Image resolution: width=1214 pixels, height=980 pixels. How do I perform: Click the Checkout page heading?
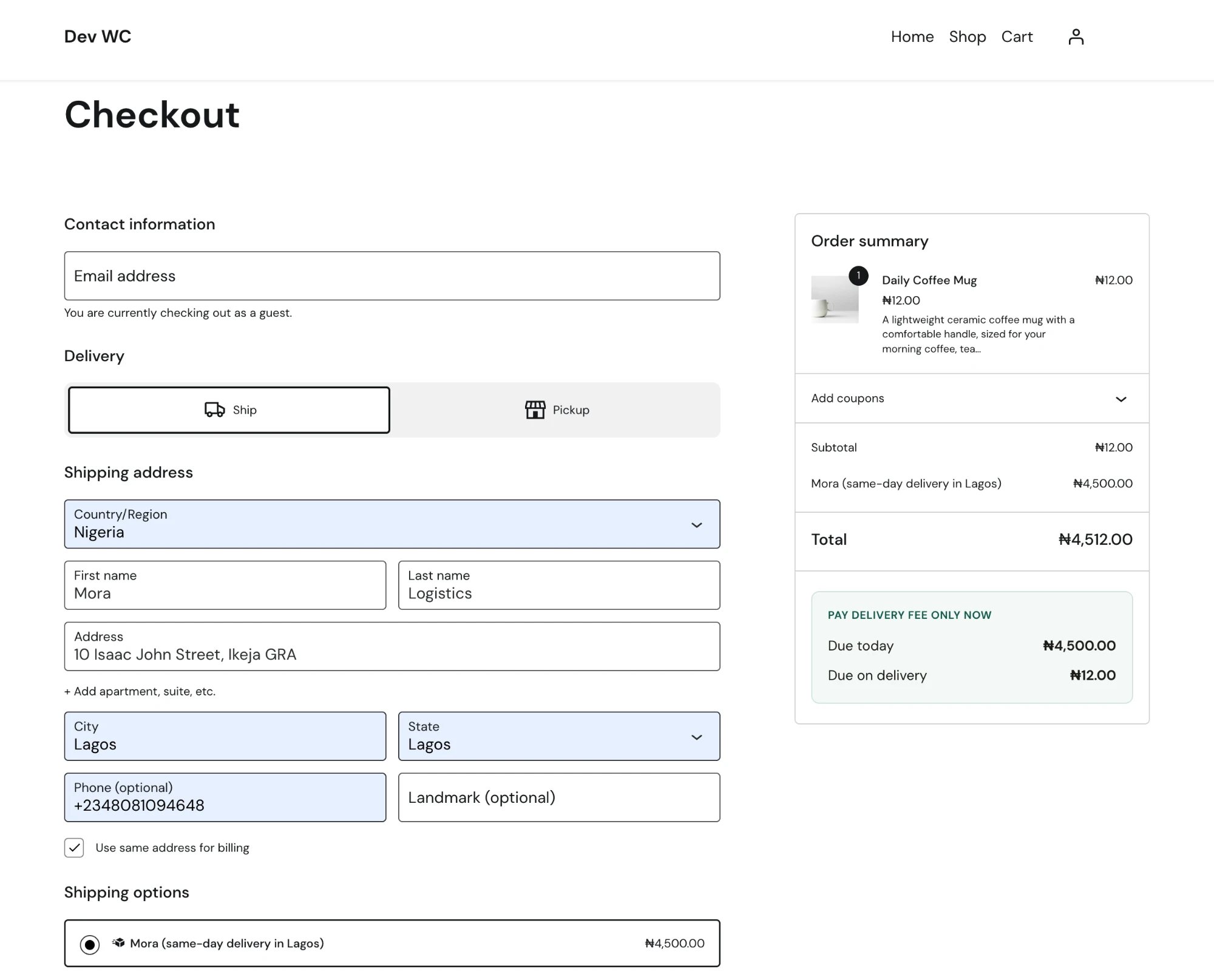pyautogui.click(x=152, y=114)
